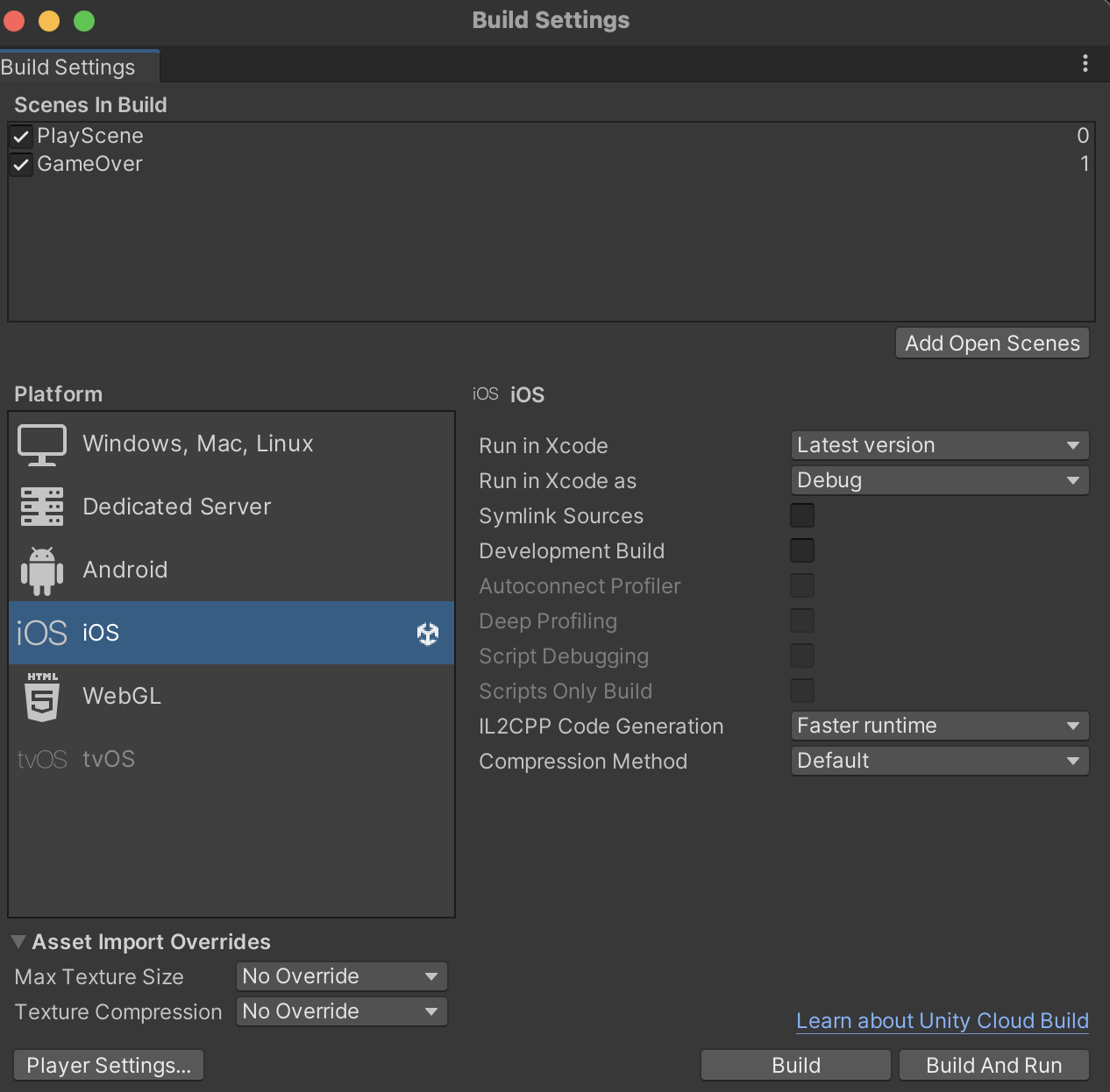Image resolution: width=1110 pixels, height=1092 pixels.
Task: Click the Max Texture Size label
Action: pos(99,977)
